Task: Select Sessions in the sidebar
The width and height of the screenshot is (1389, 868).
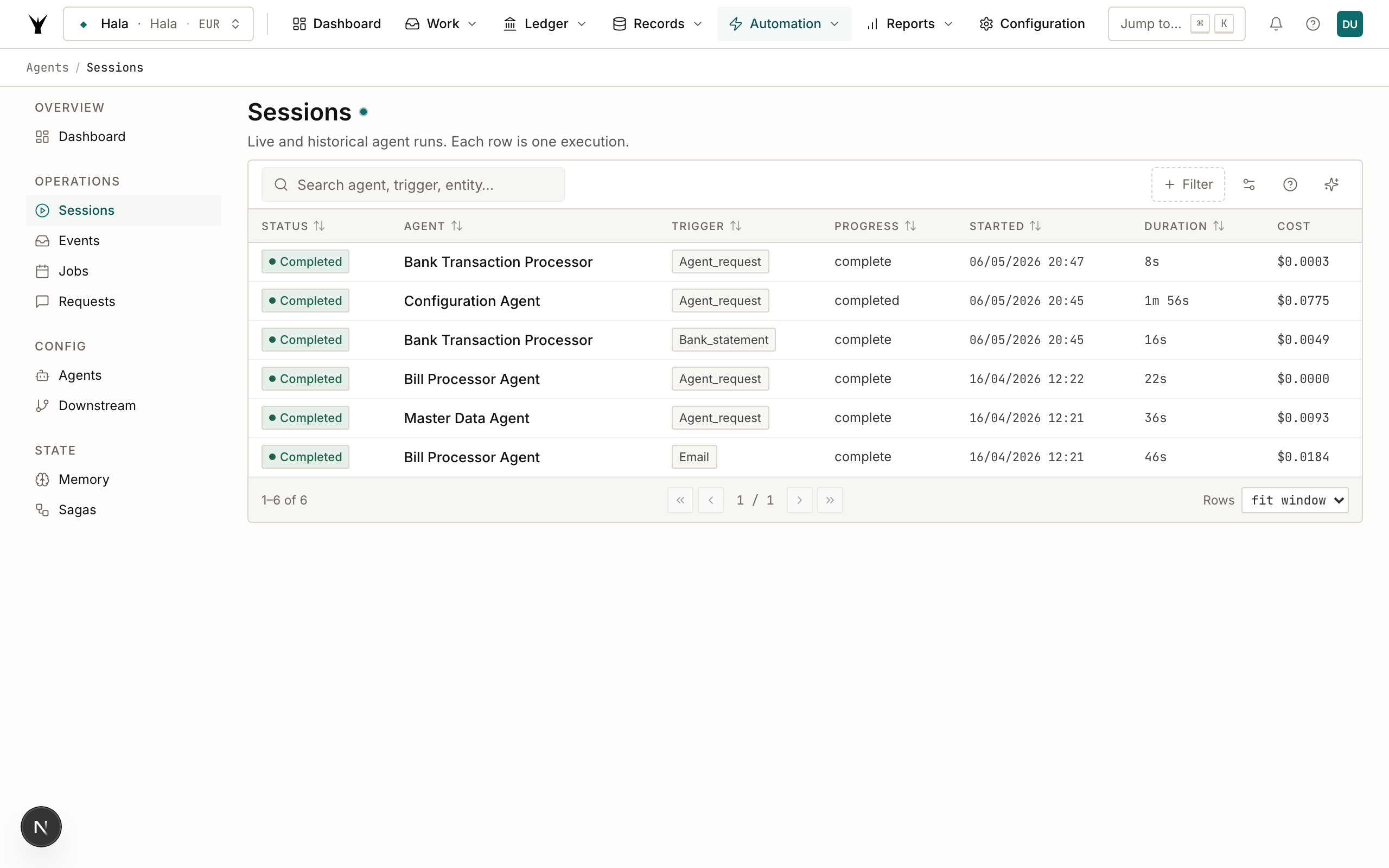Action: tap(123, 210)
